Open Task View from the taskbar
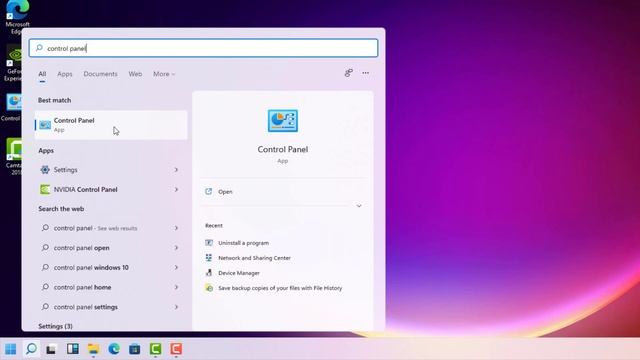 [51, 349]
